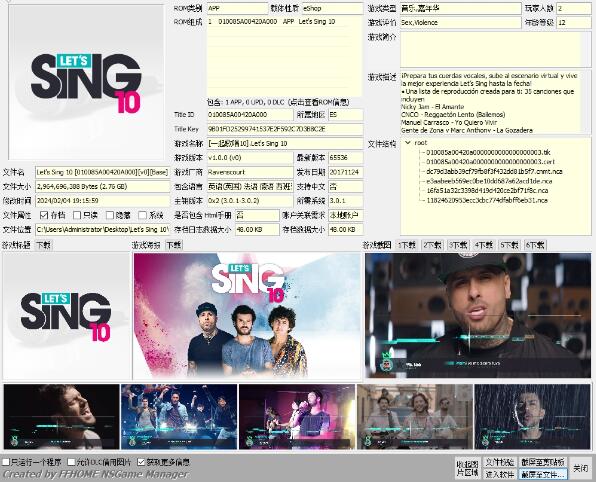This screenshot has height=482, width=596.
Task: Click the 5下载 screenshot download button
Action: point(509,245)
